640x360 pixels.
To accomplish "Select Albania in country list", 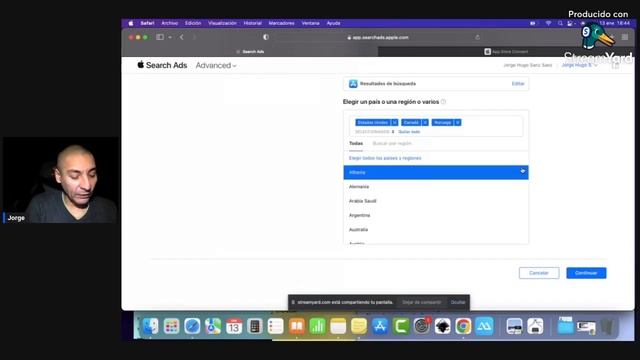I will click(436, 172).
